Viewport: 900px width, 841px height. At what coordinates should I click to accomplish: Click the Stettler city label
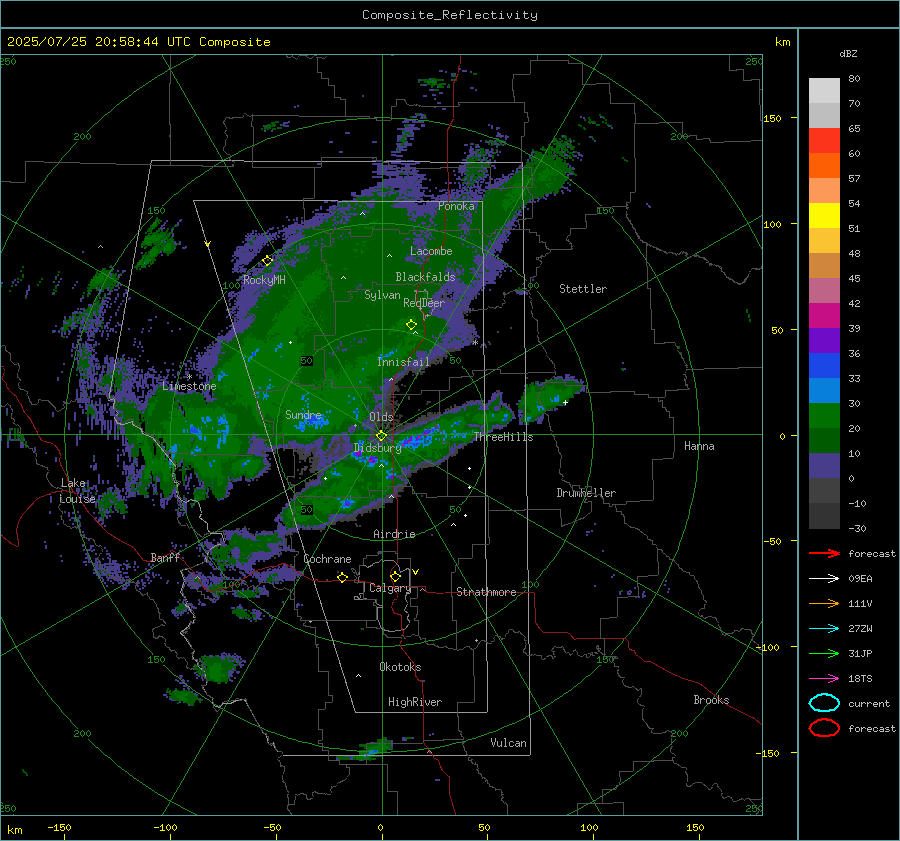coord(583,289)
